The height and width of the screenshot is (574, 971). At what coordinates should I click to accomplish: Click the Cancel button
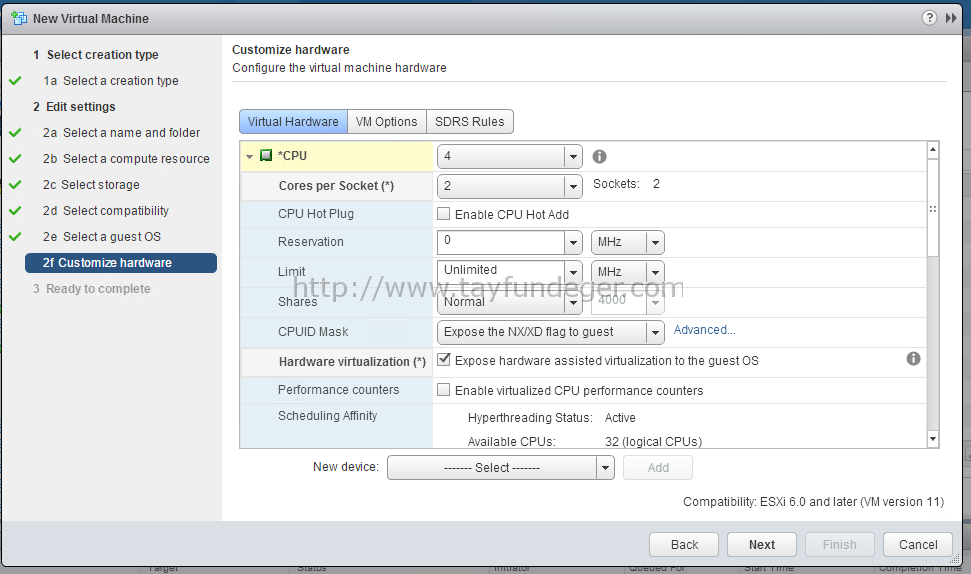tap(918, 544)
